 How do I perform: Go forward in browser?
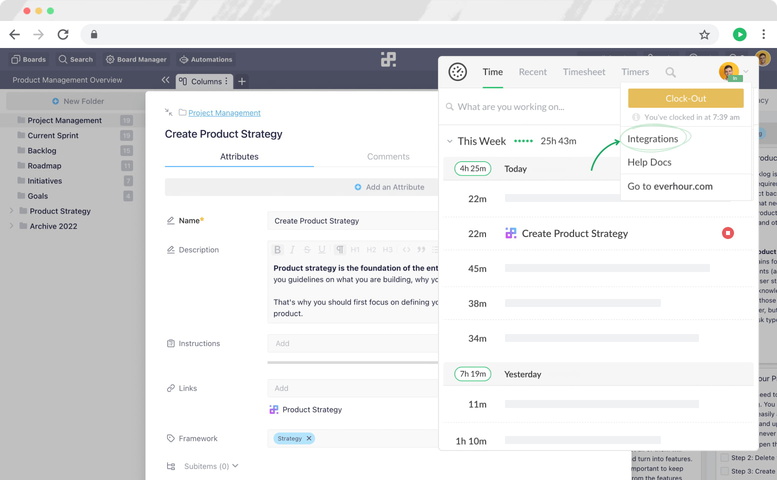pyautogui.click(x=39, y=34)
